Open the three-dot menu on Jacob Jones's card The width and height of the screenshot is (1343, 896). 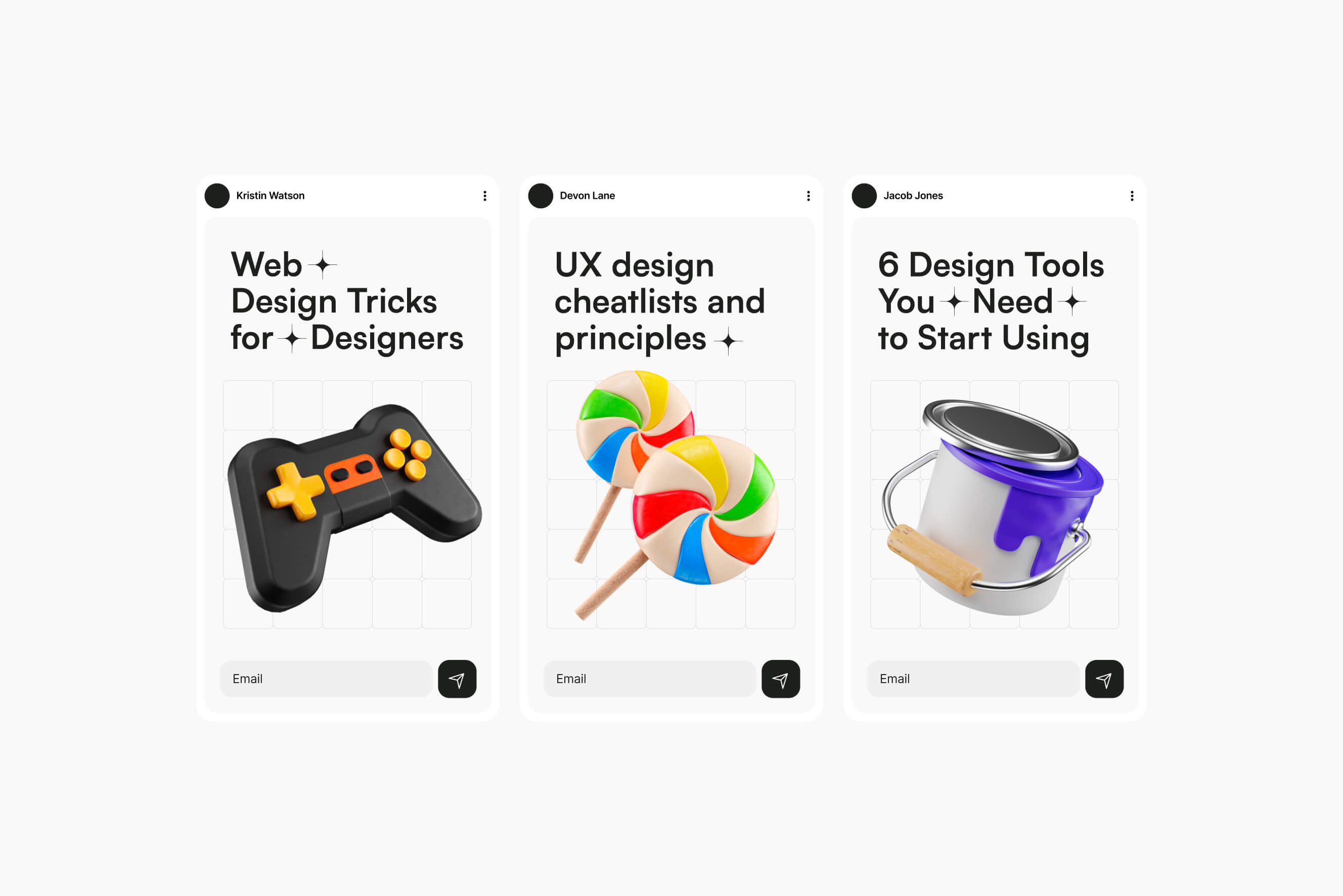[x=1132, y=196]
